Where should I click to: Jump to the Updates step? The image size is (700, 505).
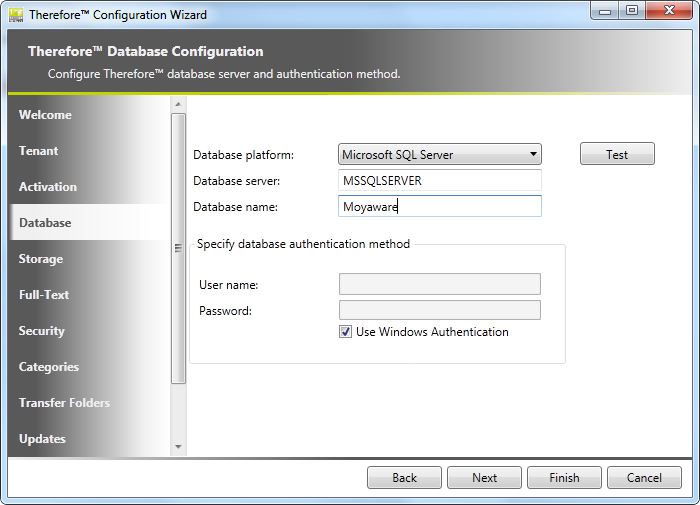click(x=42, y=439)
